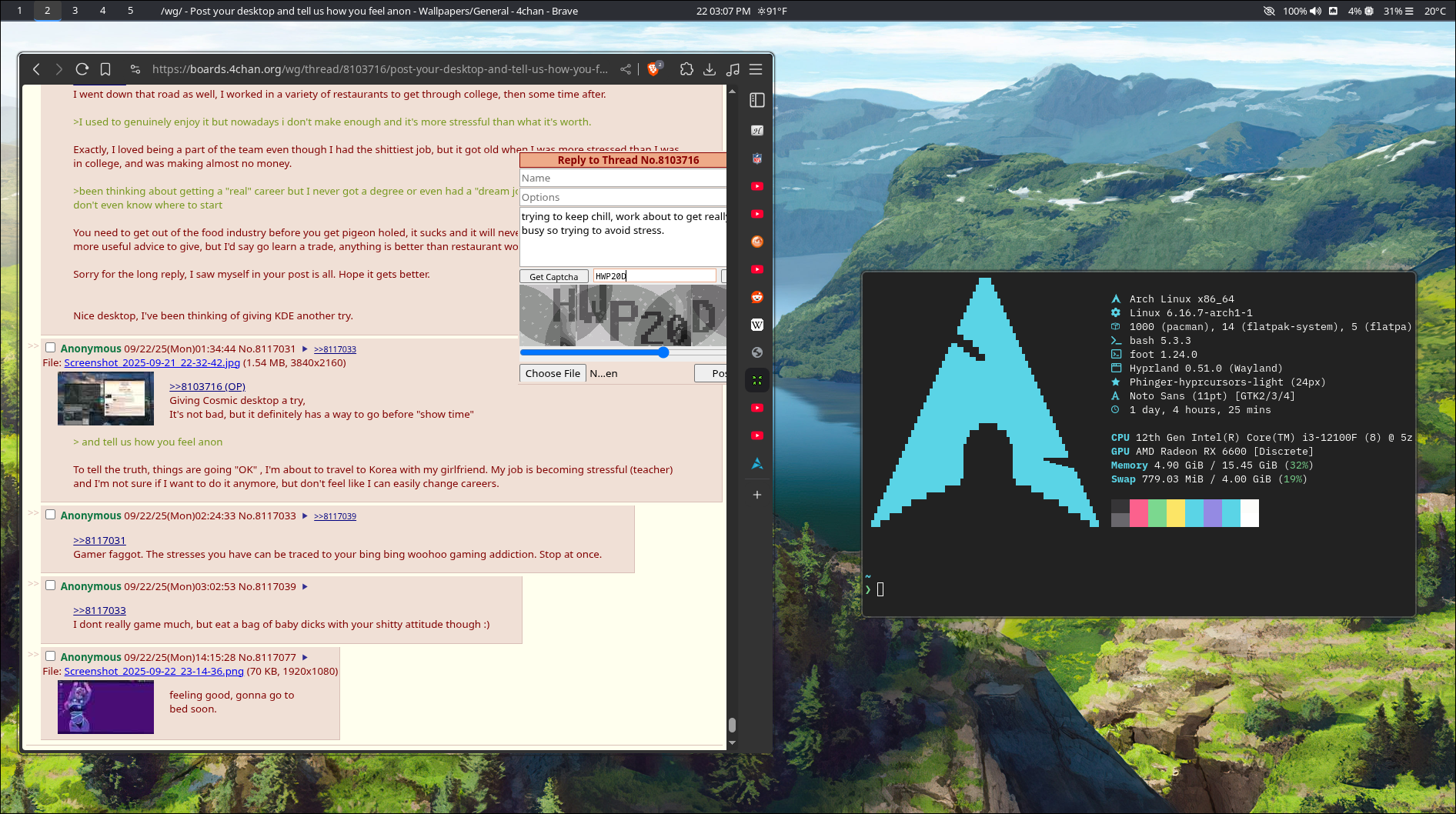
Task: Open the Brave Playlist music icon
Action: pos(733,69)
